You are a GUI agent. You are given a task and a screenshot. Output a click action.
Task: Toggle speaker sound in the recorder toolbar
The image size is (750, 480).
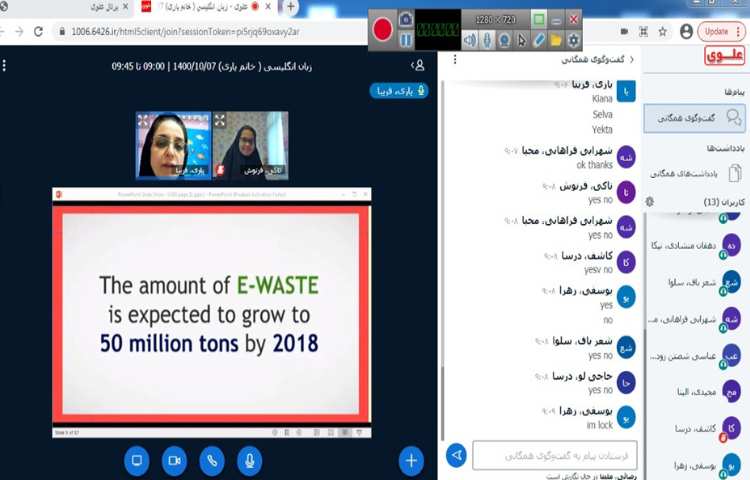470,40
